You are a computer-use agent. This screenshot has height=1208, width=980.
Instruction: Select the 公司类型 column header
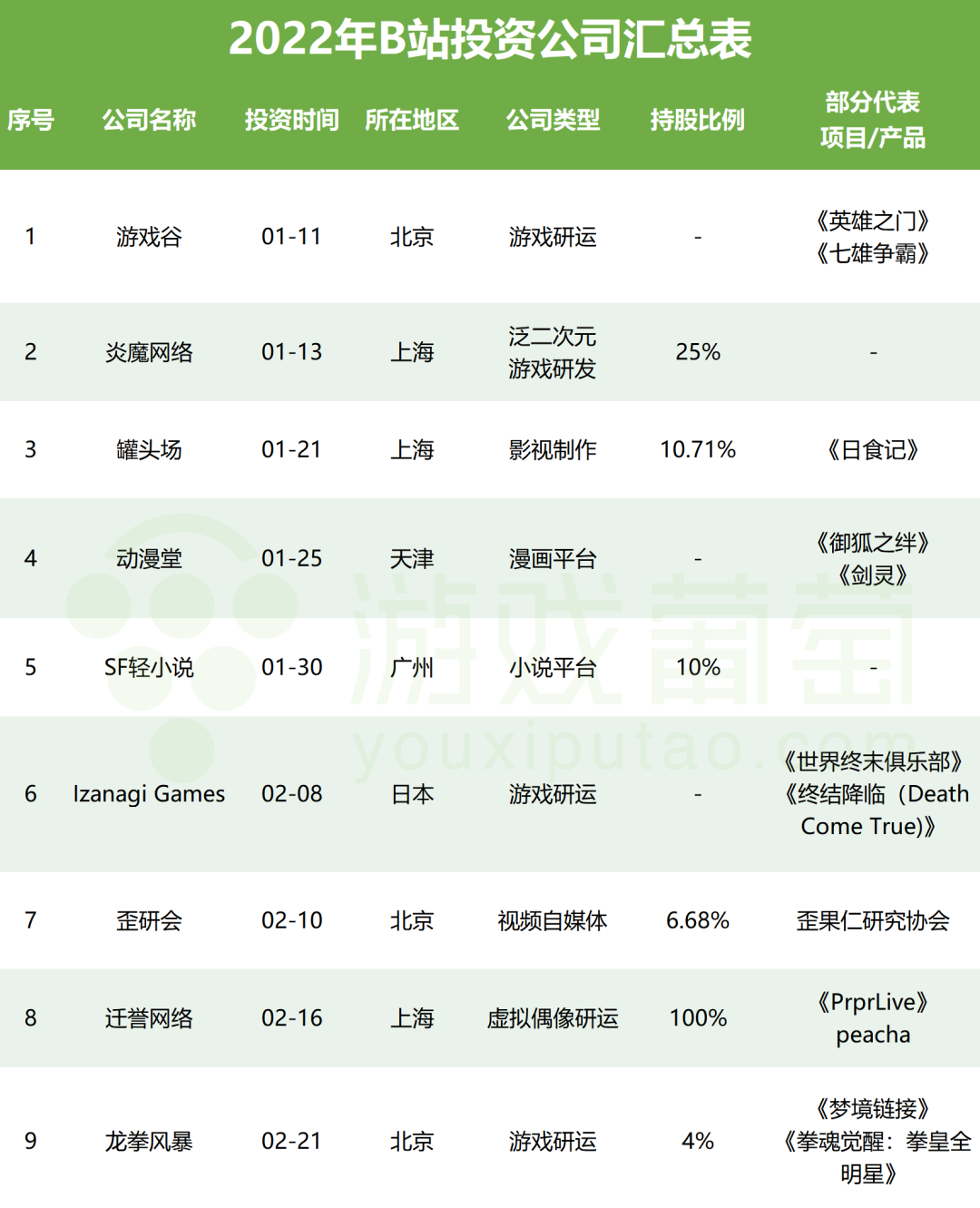(553, 120)
